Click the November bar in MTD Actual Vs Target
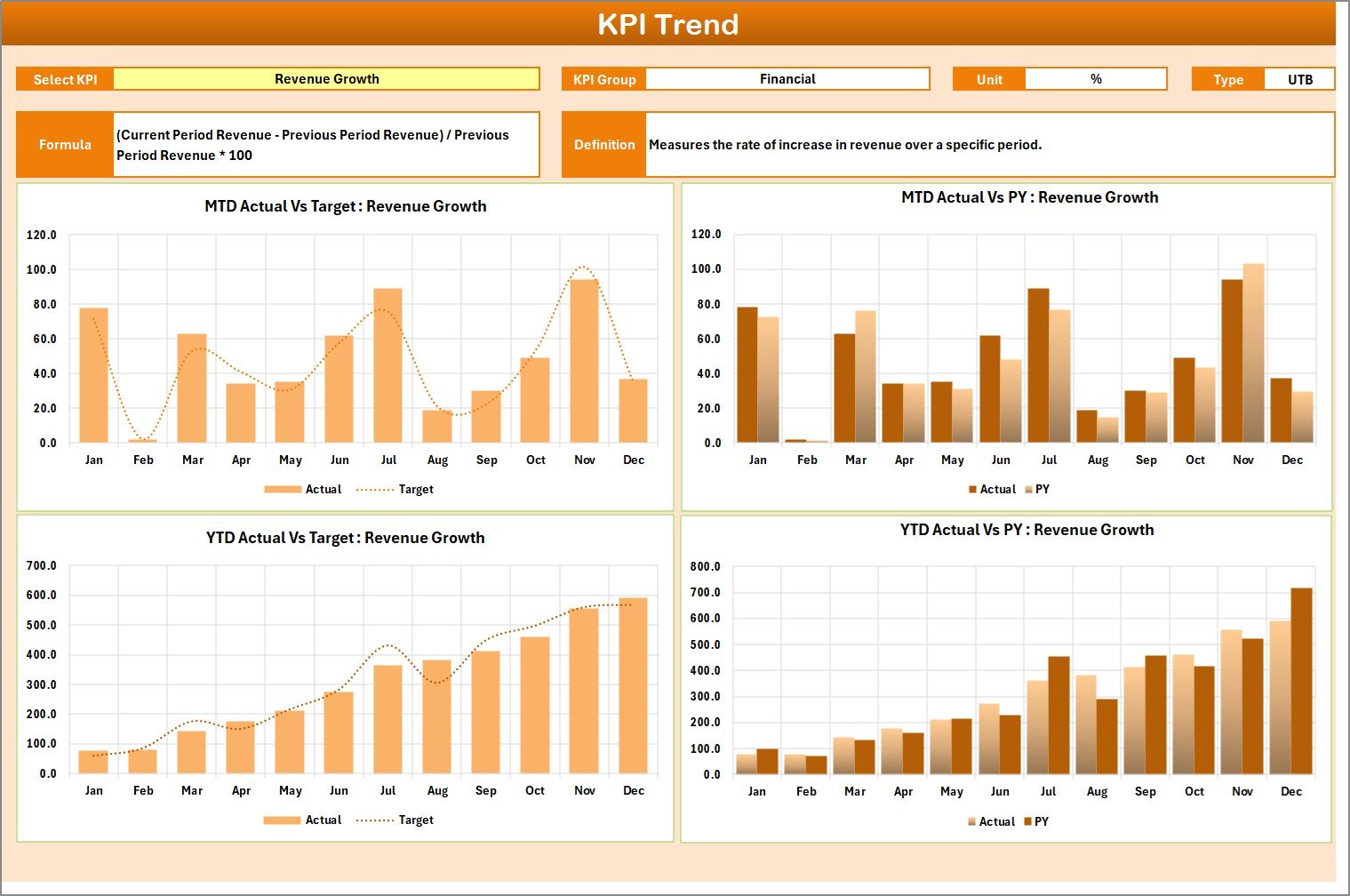The height and width of the screenshot is (896, 1350). (x=584, y=360)
